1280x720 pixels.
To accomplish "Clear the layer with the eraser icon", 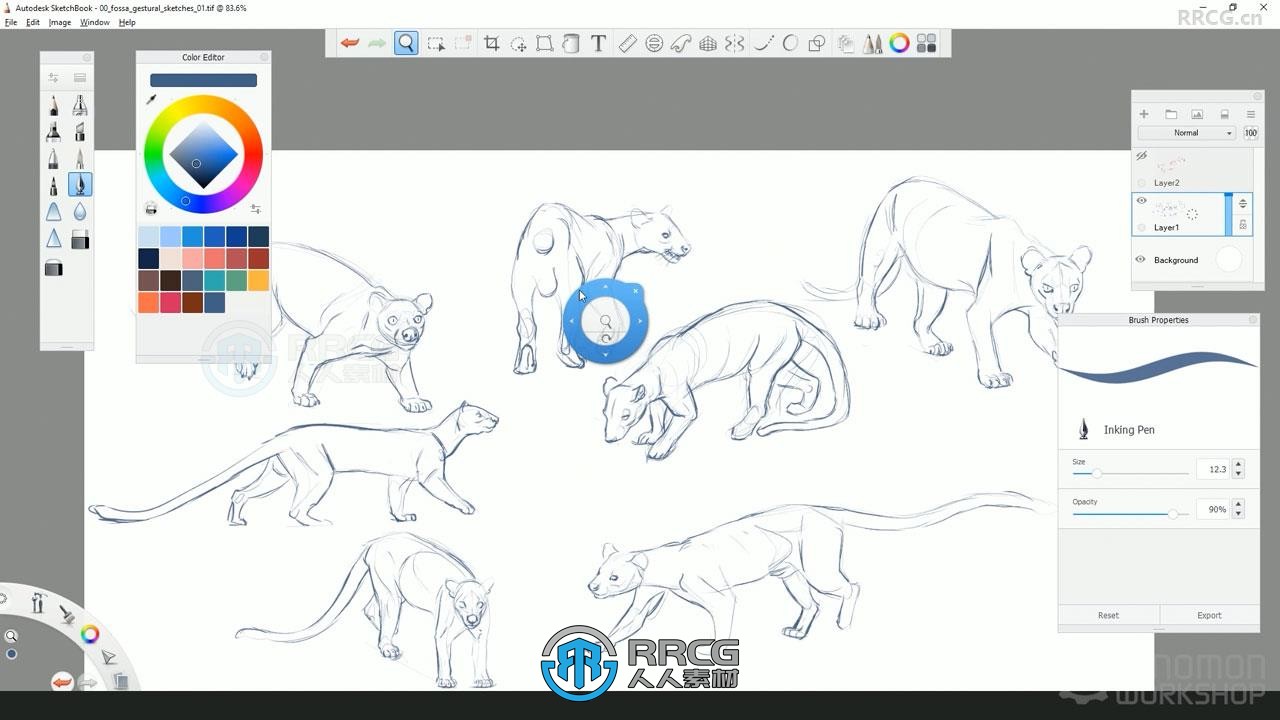I will [1224, 115].
